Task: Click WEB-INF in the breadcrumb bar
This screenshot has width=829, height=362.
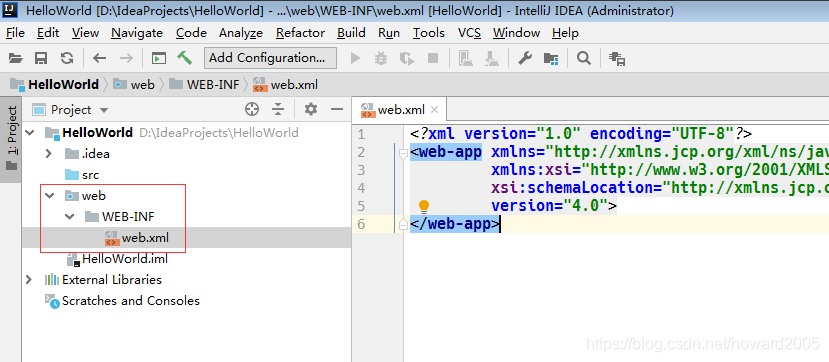Action: 204,85
